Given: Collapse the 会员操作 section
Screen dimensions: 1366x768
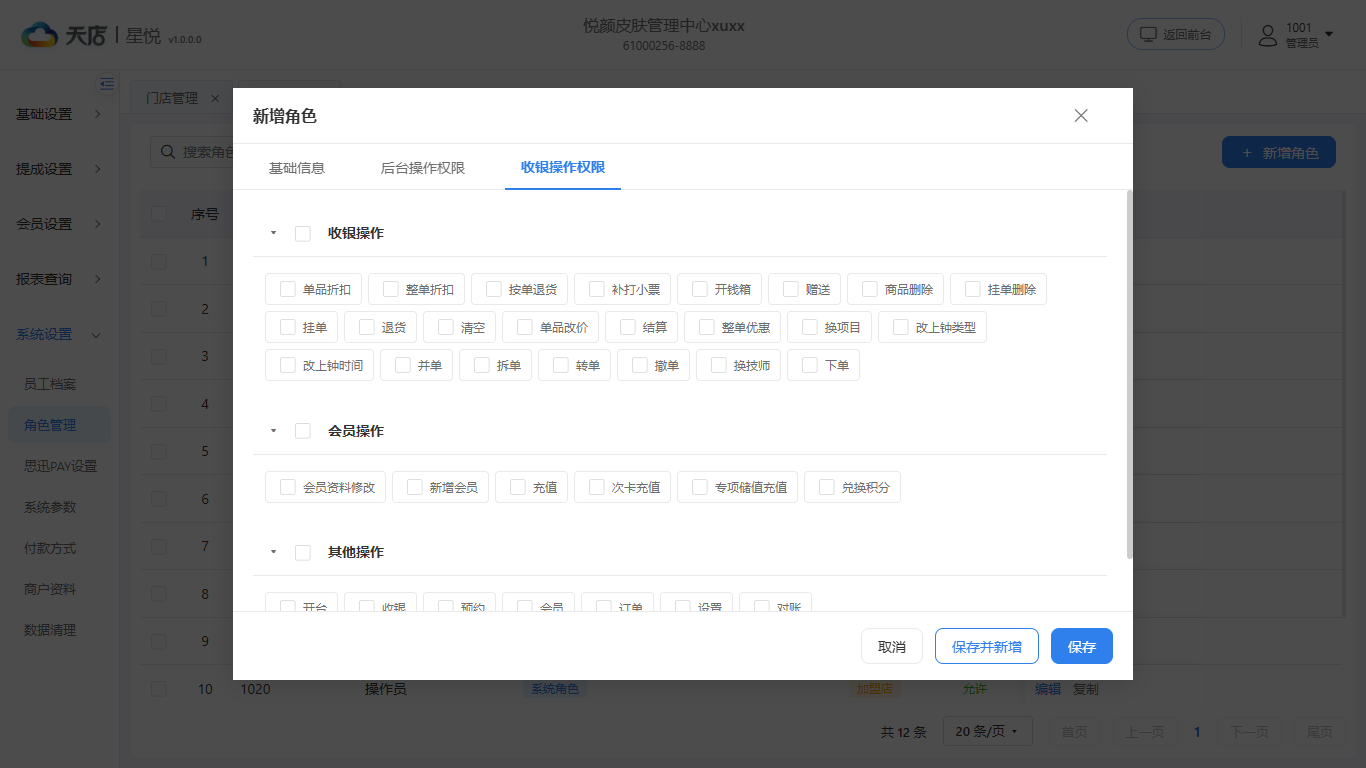Looking at the screenshot, I should click(x=273, y=431).
